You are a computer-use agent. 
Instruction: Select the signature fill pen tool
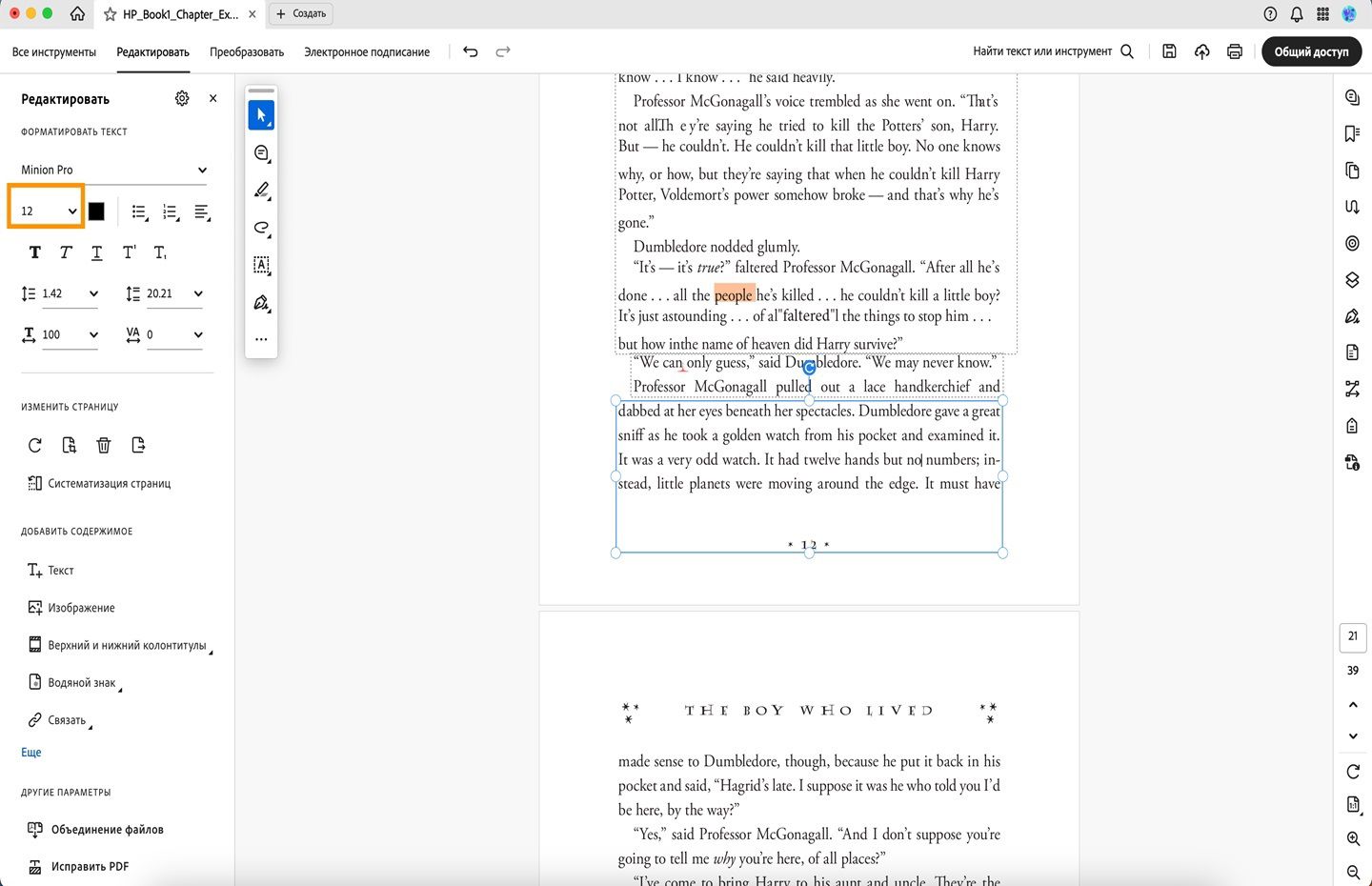261,303
